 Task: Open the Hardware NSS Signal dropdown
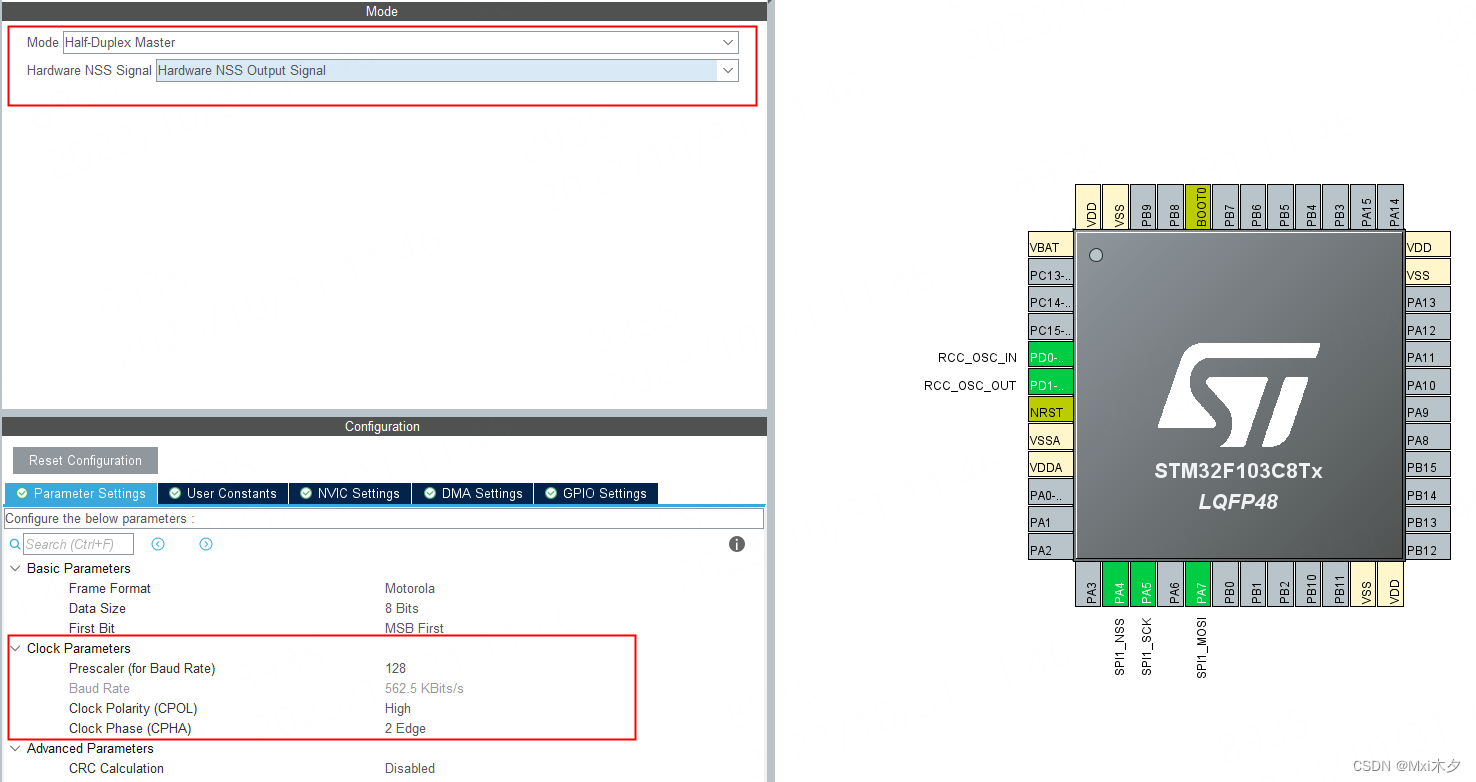[447, 70]
